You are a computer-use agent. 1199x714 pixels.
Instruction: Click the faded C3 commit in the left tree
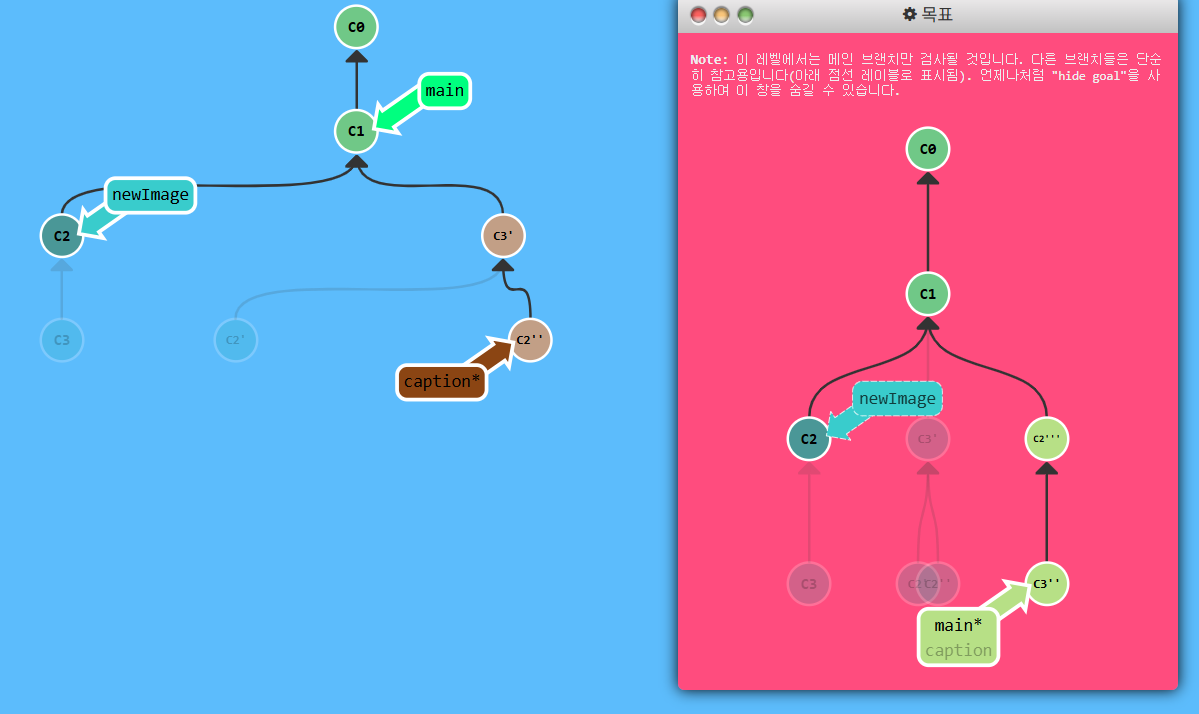(x=62, y=340)
